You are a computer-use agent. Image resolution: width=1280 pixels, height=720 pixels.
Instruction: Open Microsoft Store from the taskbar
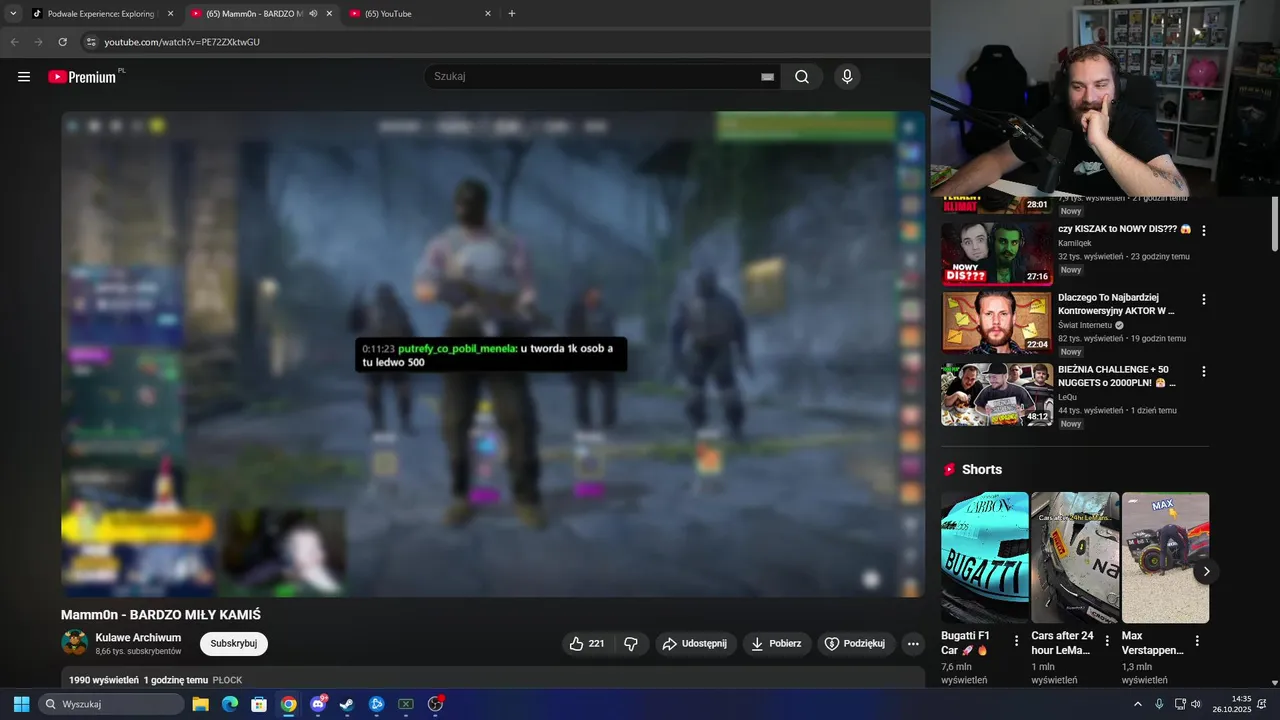pos(259,704)
